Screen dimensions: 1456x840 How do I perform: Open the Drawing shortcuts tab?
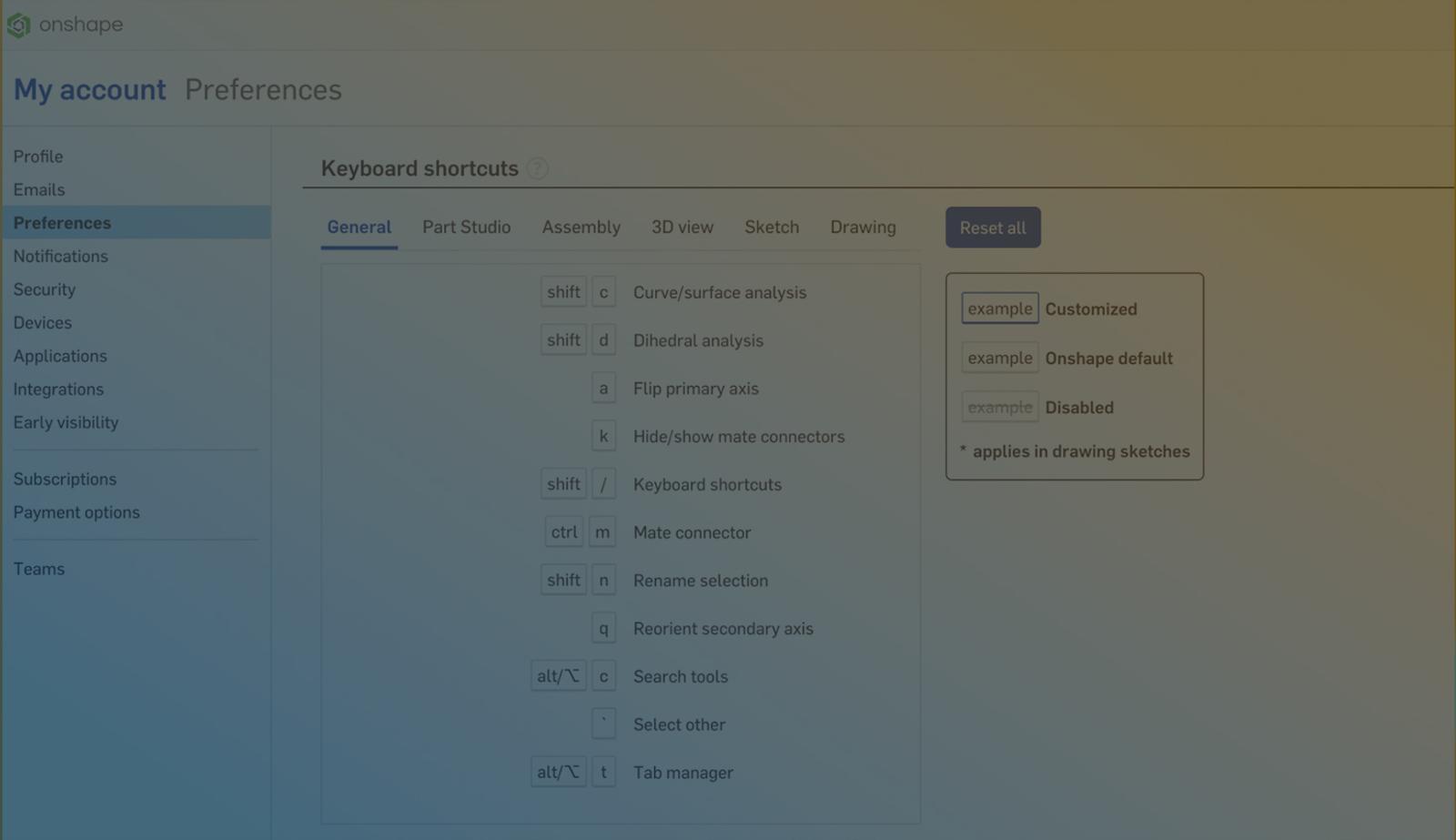pos(862,228)
